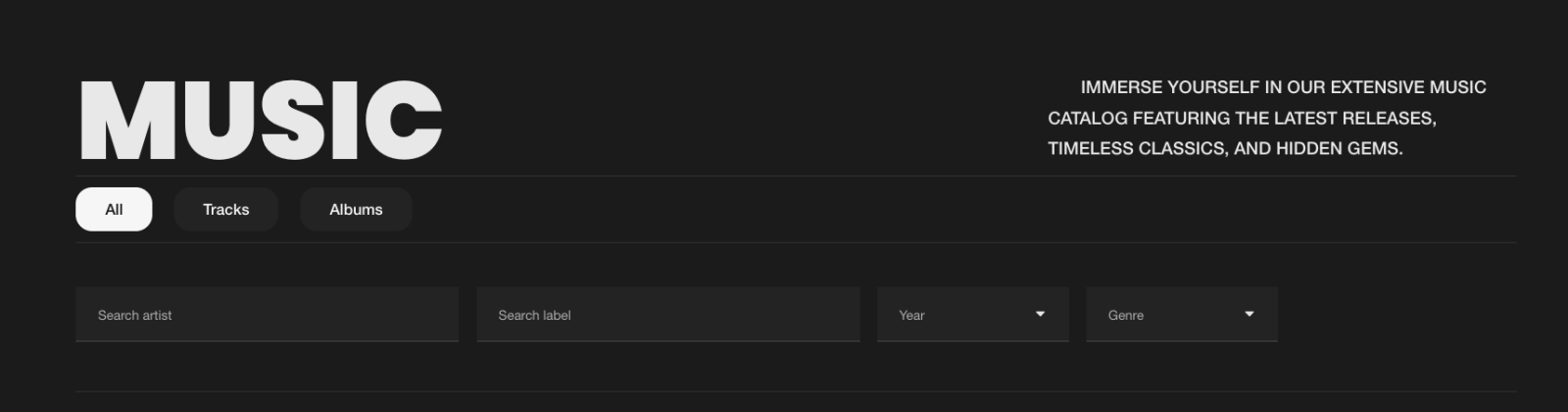
Task: Click the Year label text in the filter
Action: click(x=911, y=315)
